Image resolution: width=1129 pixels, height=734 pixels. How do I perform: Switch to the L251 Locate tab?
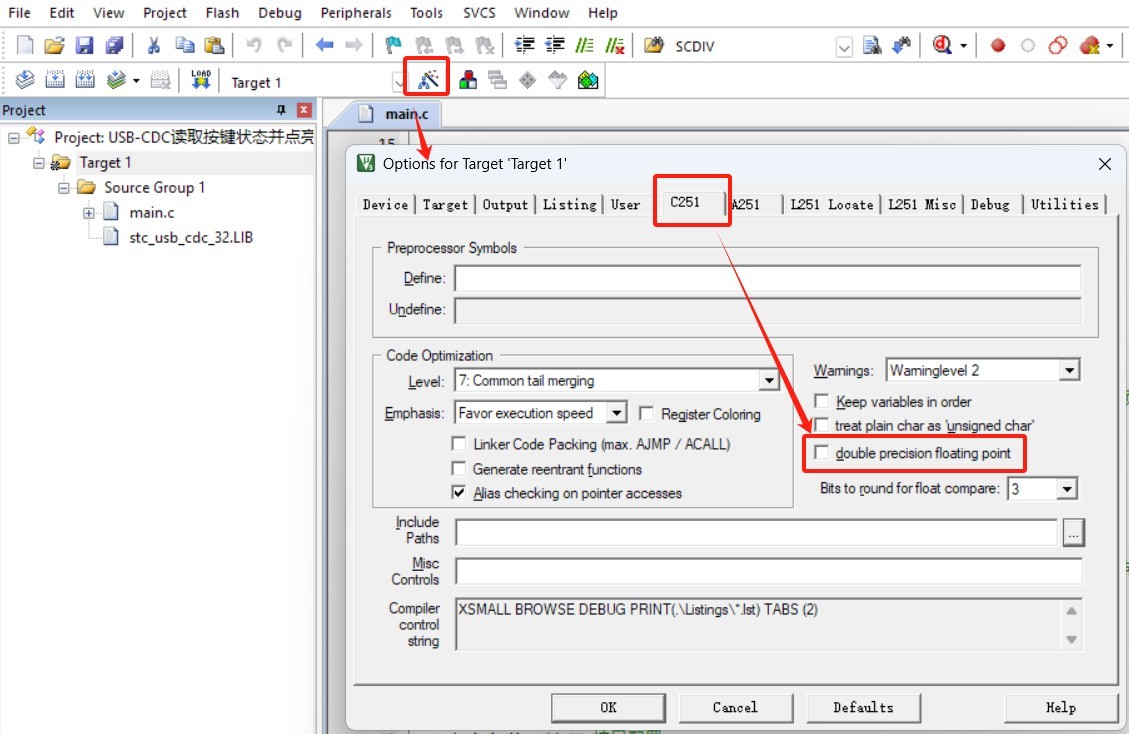pyautogui.click(x=831, y=204)
